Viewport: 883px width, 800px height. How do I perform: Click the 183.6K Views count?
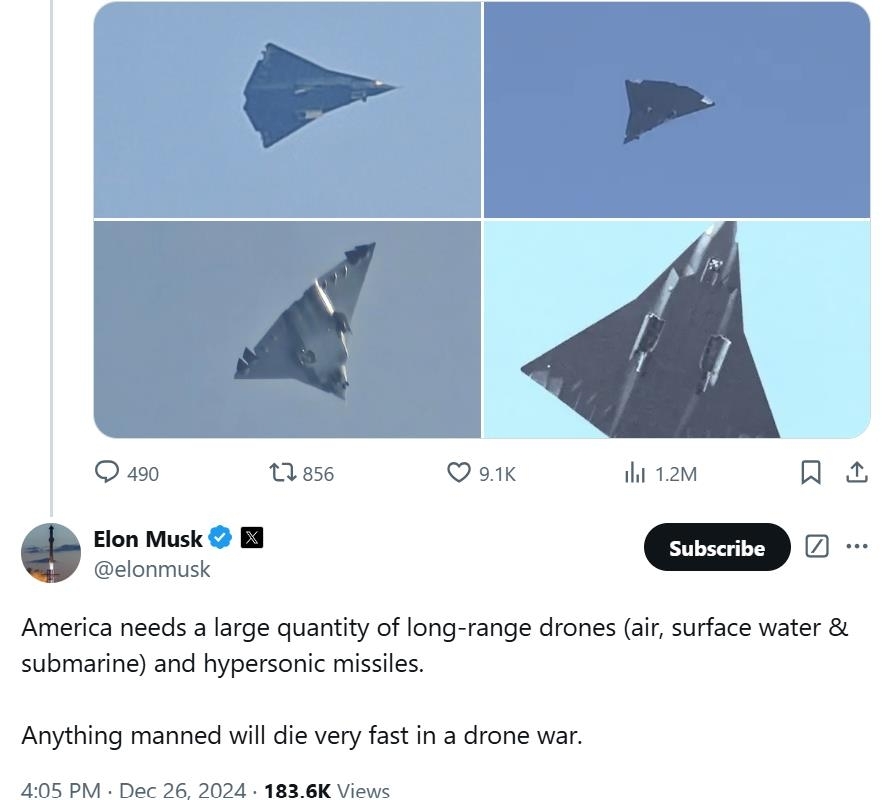click(x=327, y=790)
